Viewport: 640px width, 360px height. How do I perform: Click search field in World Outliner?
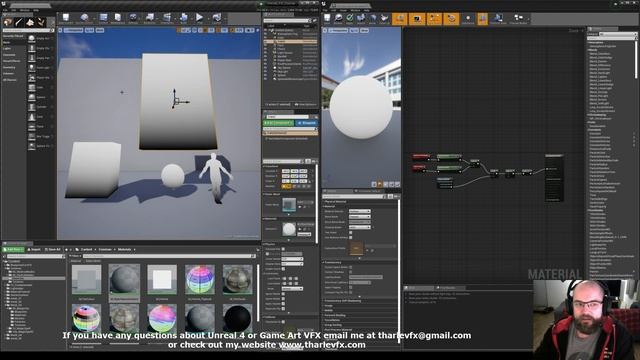(x=287, y=20)
